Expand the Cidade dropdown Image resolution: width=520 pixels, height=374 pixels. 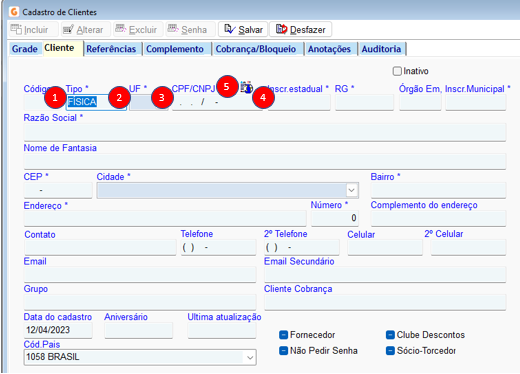pos(351,190)
